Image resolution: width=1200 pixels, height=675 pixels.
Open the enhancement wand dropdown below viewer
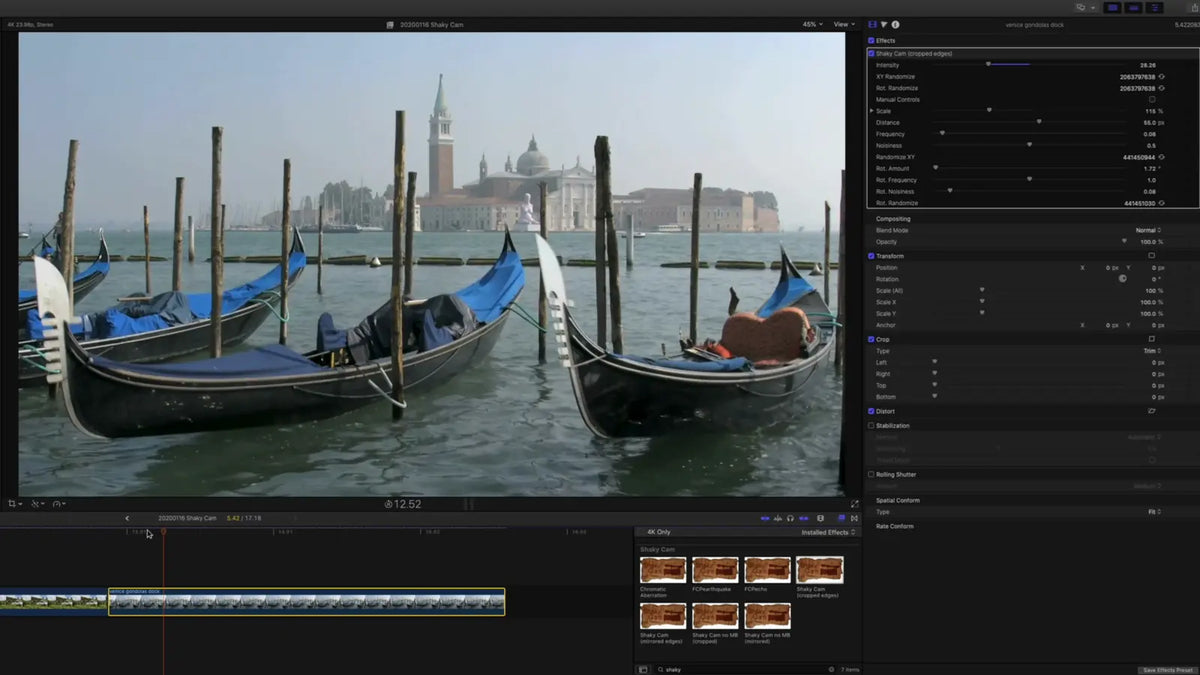click(x=37, y=504)
